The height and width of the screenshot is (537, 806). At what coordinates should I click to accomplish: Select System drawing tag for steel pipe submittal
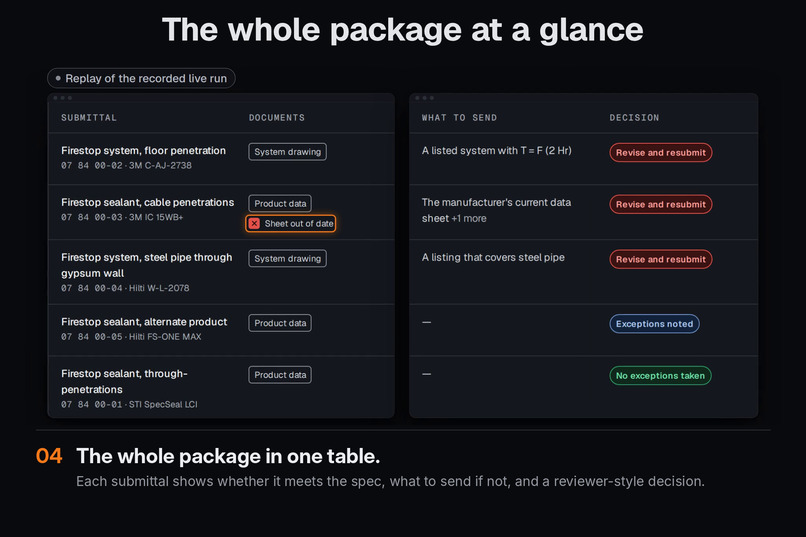(287, 258)
